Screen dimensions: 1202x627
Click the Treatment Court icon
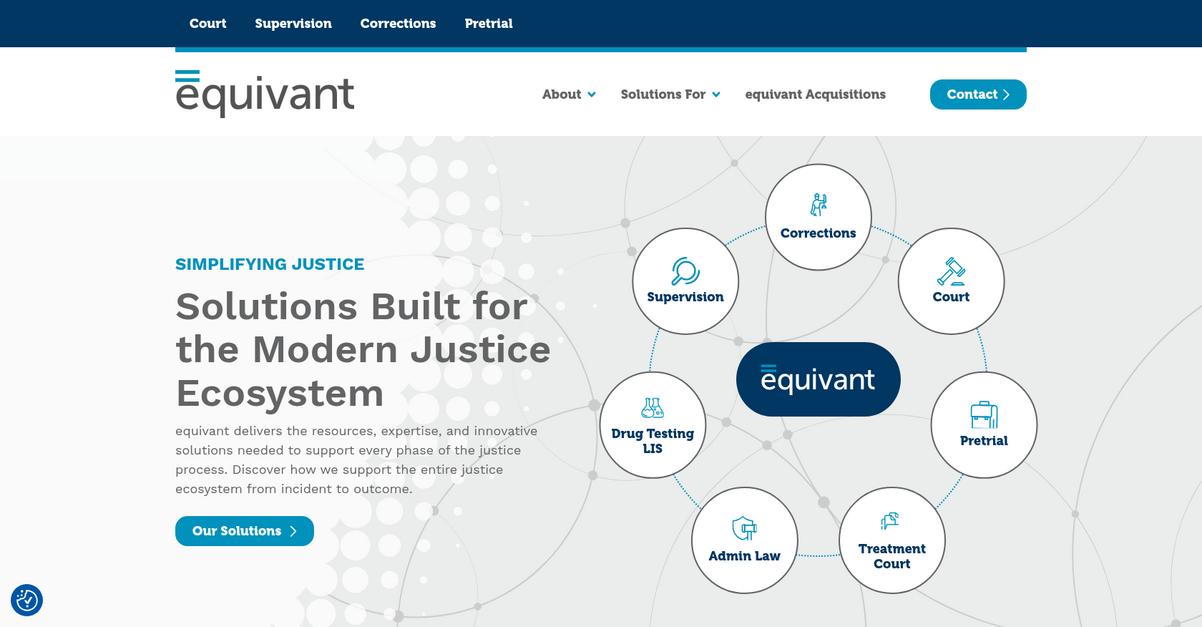point(890,521)
